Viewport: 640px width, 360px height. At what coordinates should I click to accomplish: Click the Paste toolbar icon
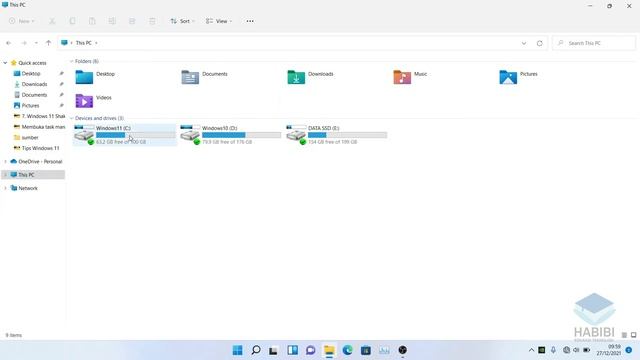click(x=92, y=21)
